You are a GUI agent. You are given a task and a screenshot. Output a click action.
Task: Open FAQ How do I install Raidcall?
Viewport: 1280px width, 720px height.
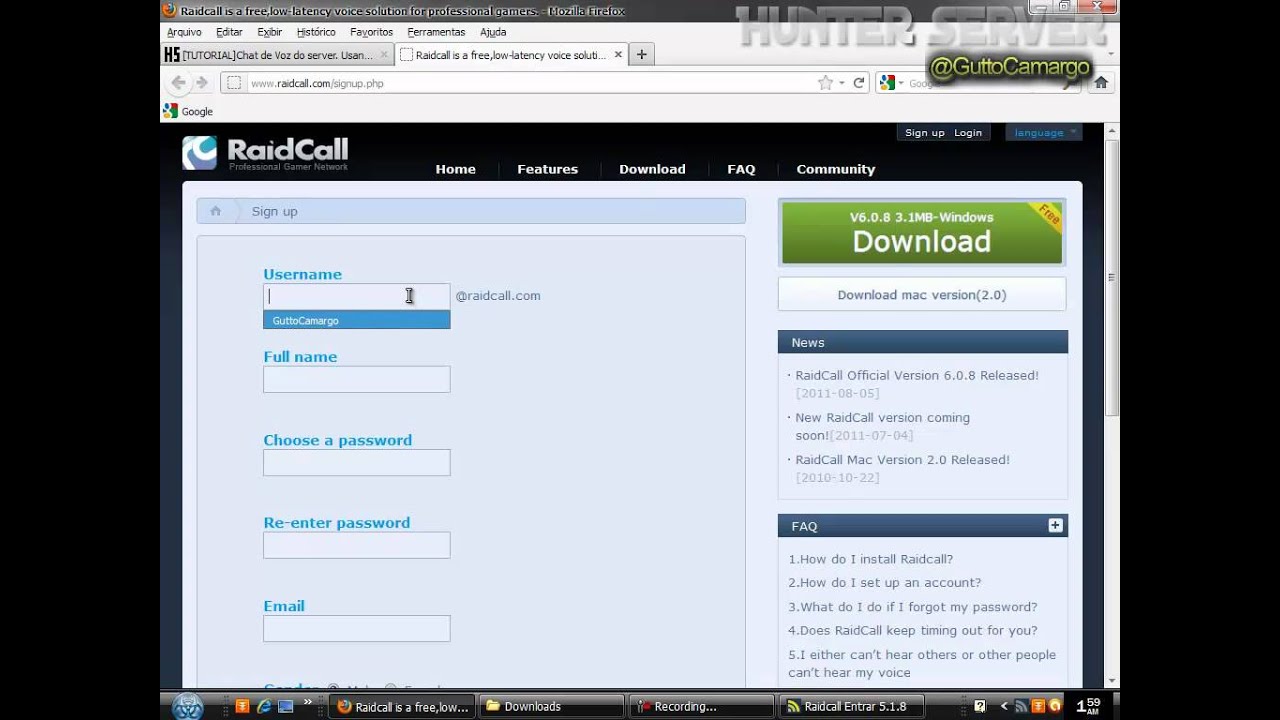tap(870, 559)
